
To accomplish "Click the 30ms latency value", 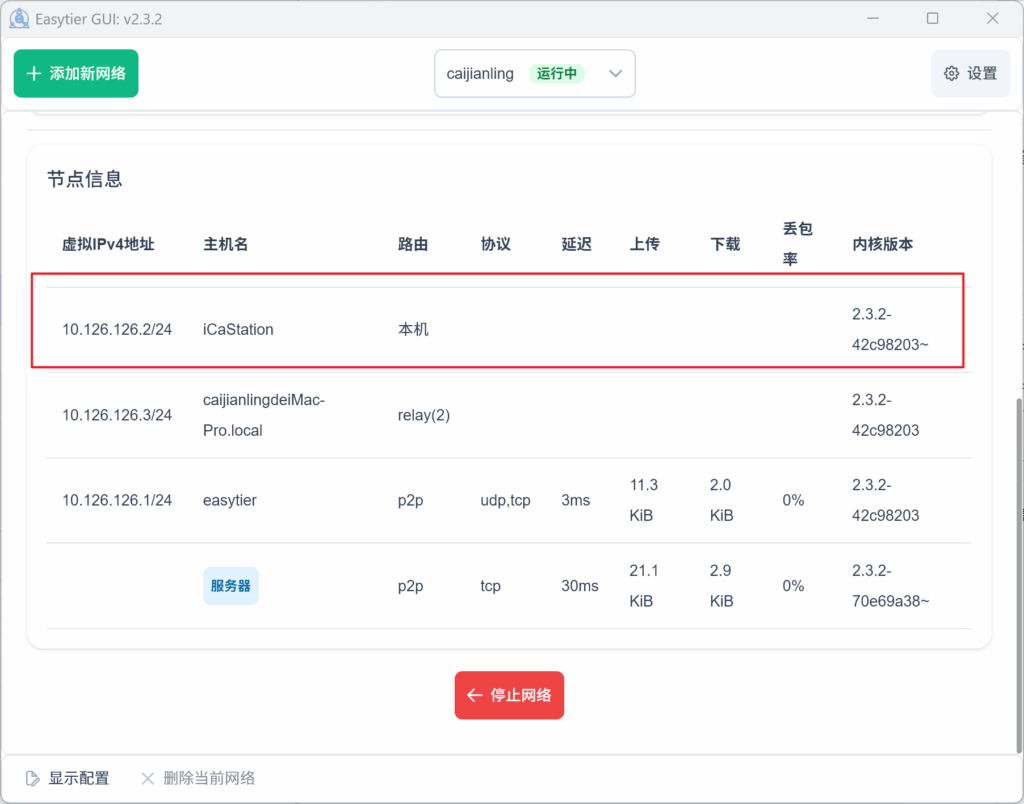I will pos(580,586).
